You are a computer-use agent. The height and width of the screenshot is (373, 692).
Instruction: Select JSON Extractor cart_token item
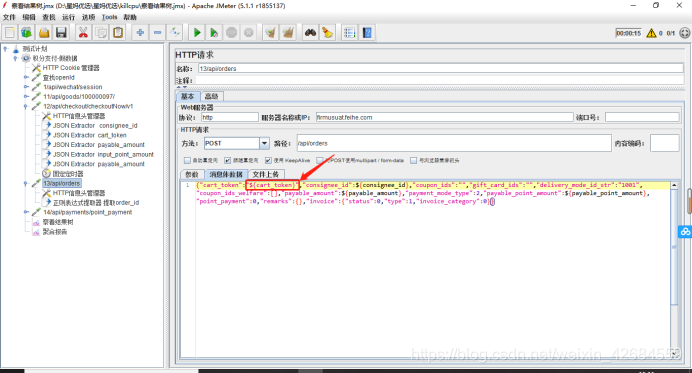click(x=90, y=135)
